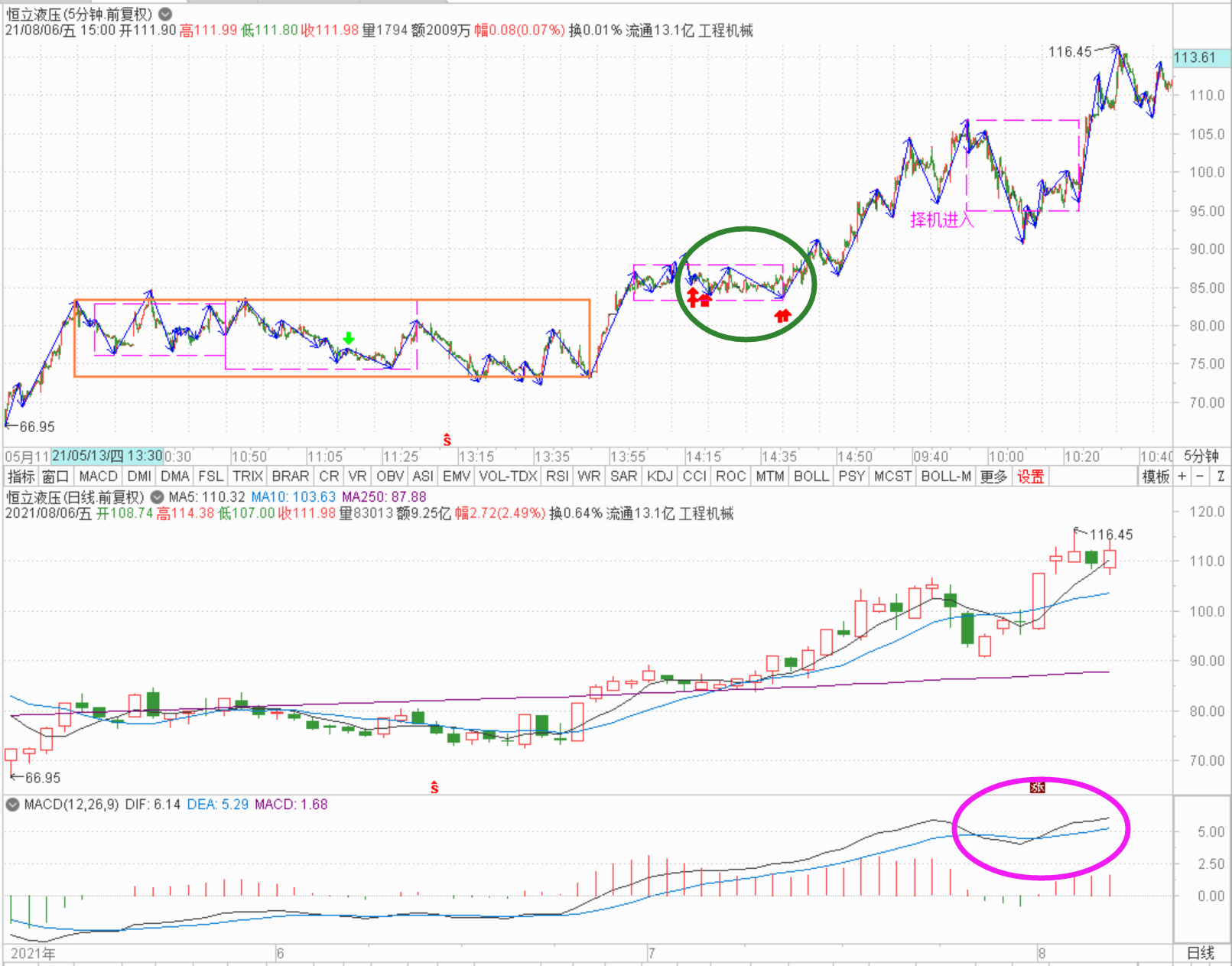Click the red S marker under the daily chart

(x=434, y=787)
